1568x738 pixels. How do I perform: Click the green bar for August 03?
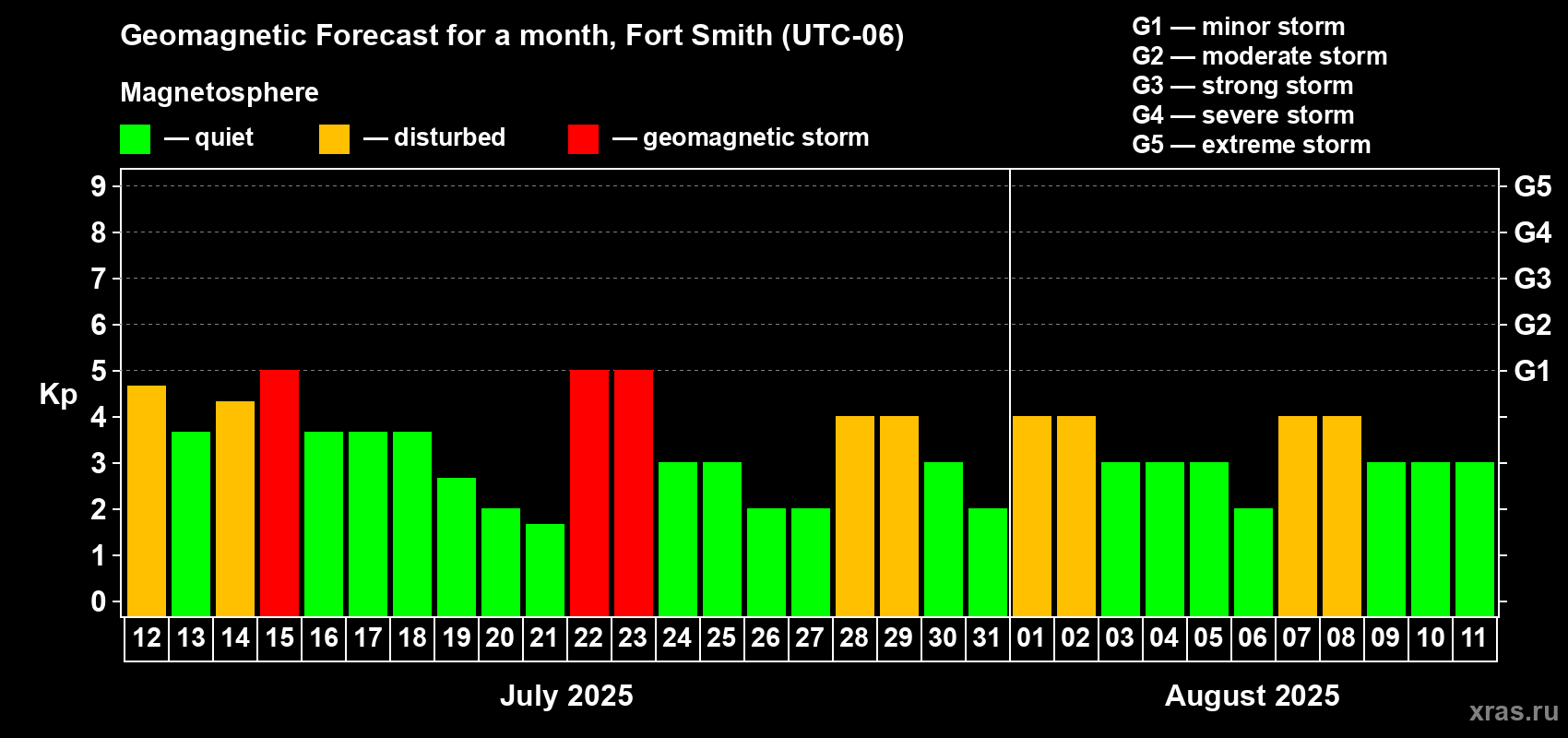pyautogui.click(x=1121, y=540)
